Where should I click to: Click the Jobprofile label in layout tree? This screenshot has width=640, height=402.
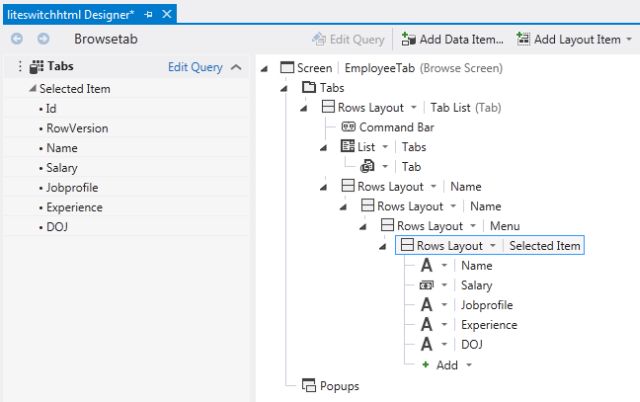pos(487,305)
